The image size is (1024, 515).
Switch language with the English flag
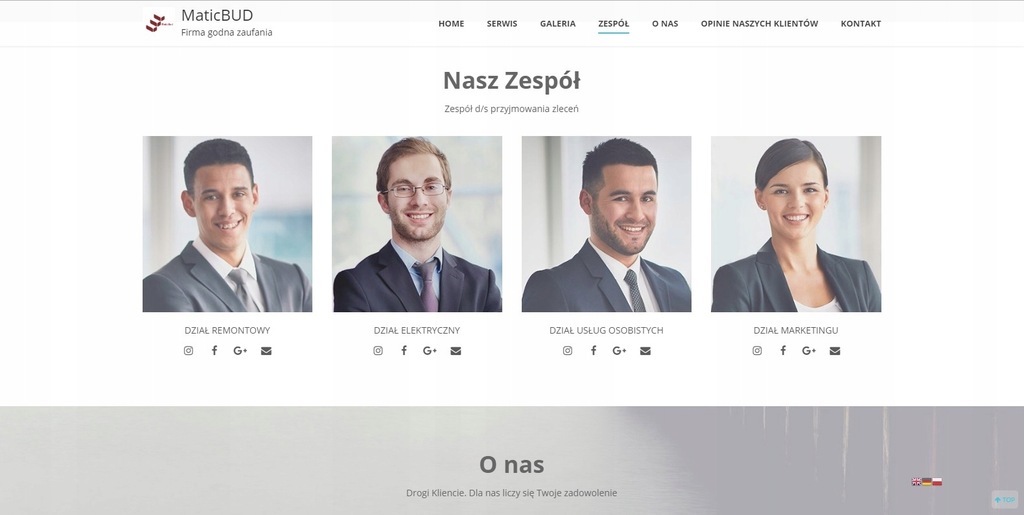[x=916, y=482]
